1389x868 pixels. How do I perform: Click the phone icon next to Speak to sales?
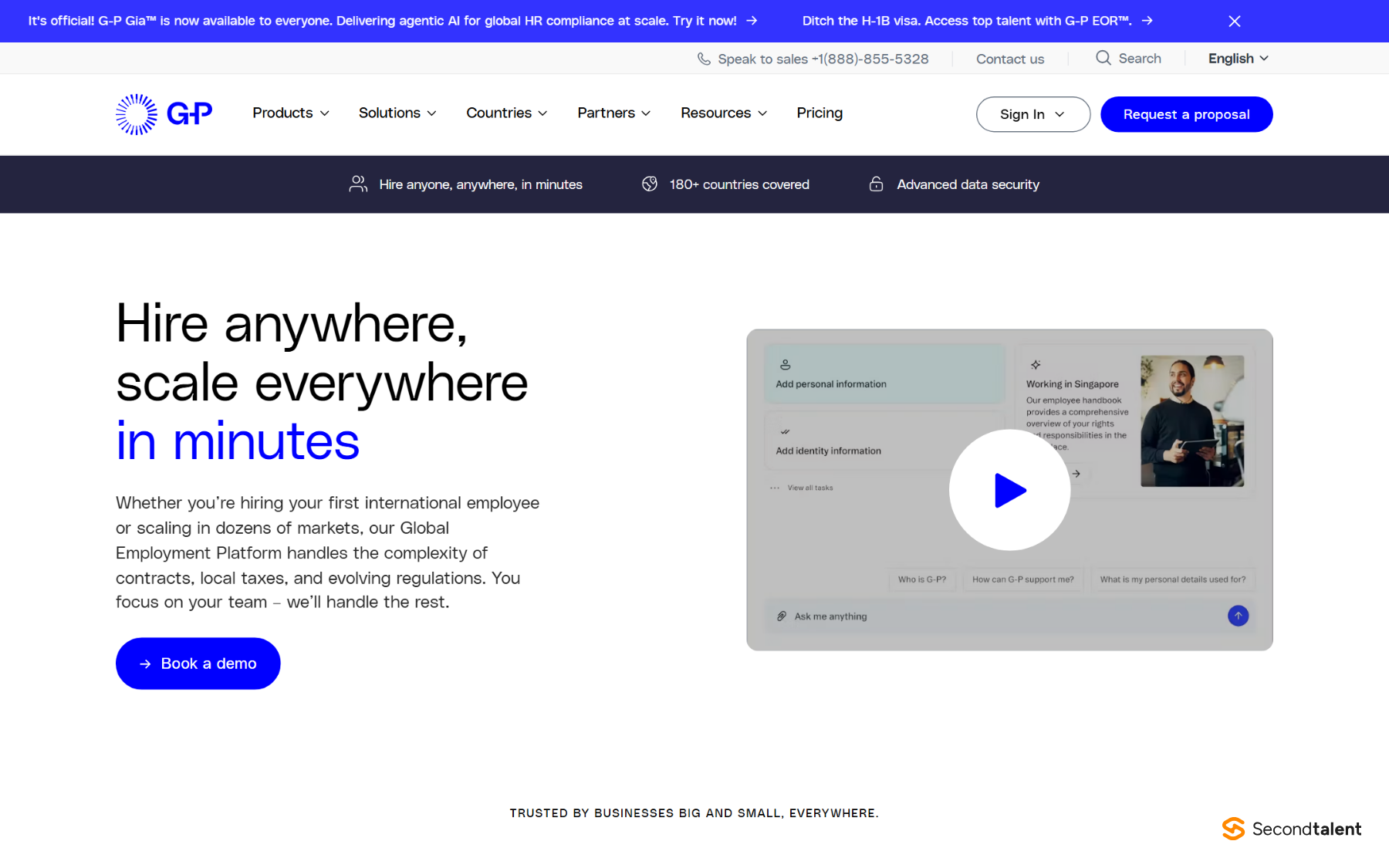coord(704,59)
